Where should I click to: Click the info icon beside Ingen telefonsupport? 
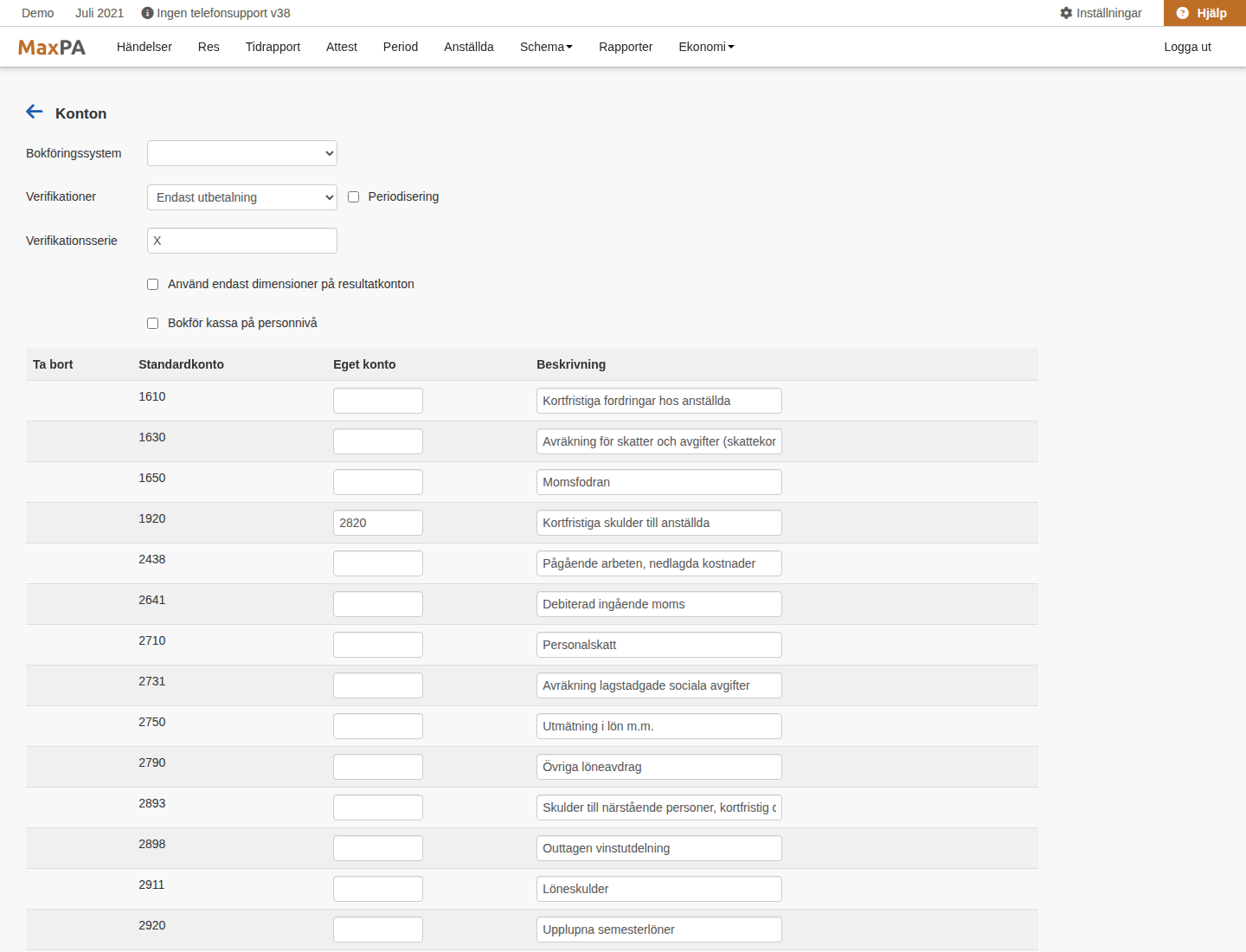[x=147, y=13]
